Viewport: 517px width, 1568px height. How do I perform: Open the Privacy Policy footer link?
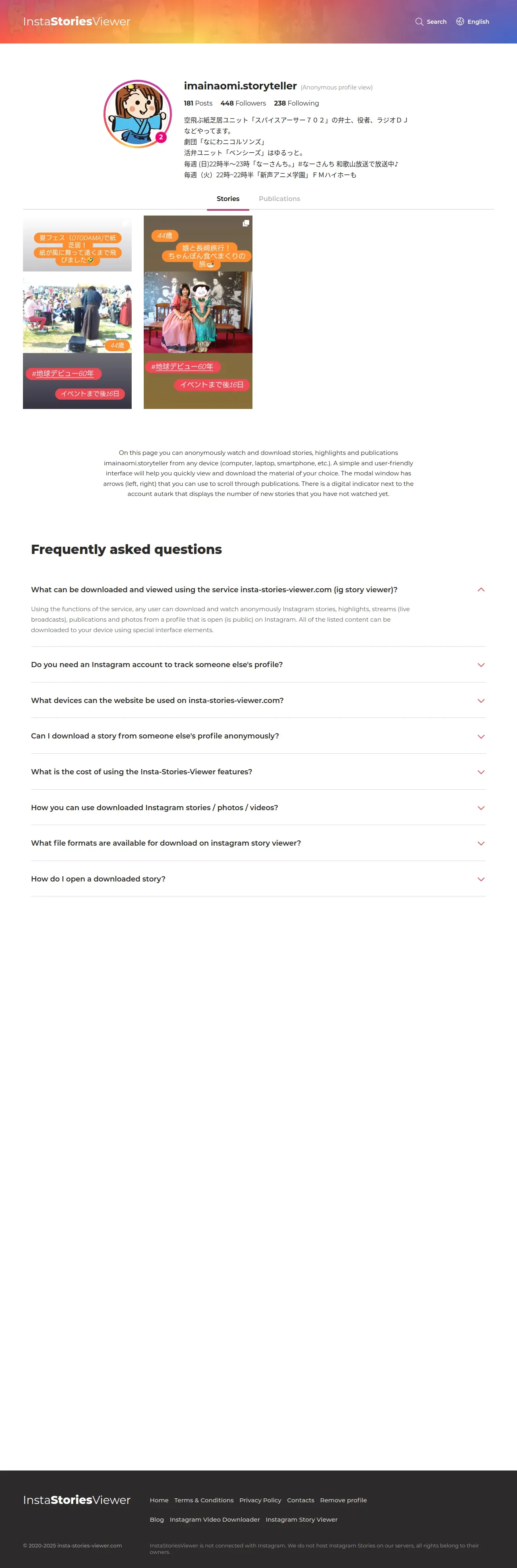(260, 1500)
